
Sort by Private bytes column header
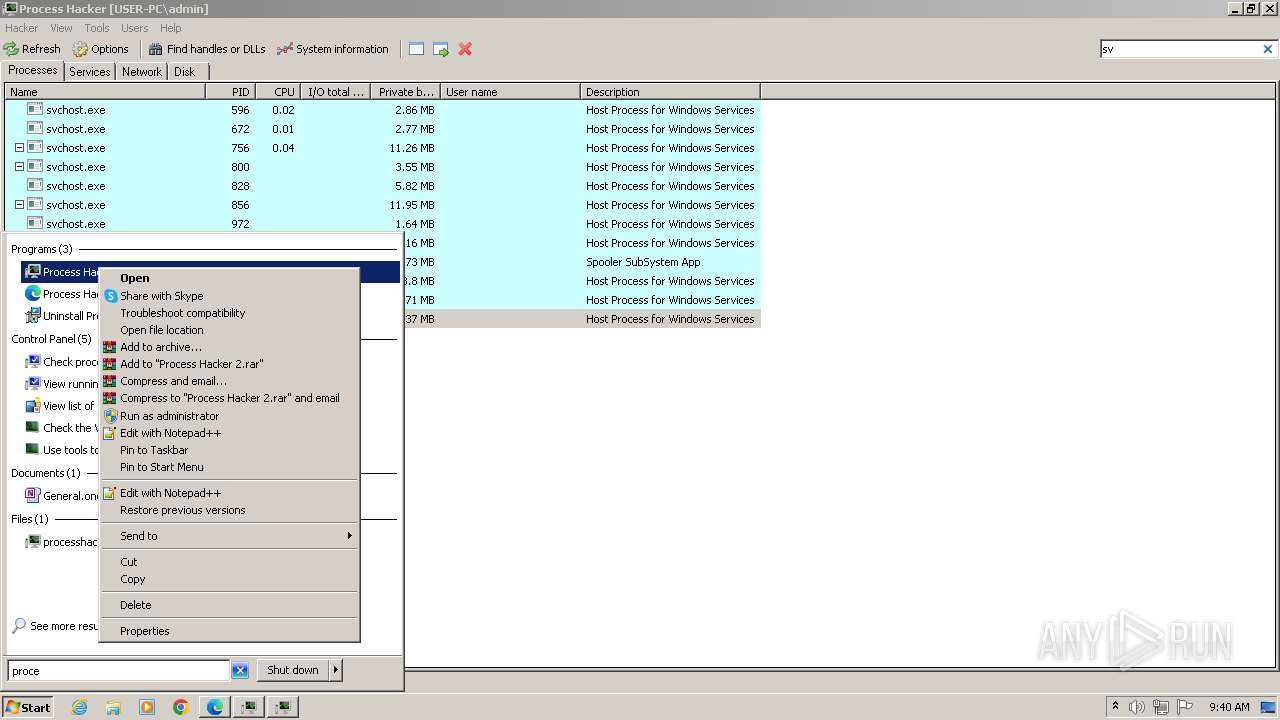point(405,92)
